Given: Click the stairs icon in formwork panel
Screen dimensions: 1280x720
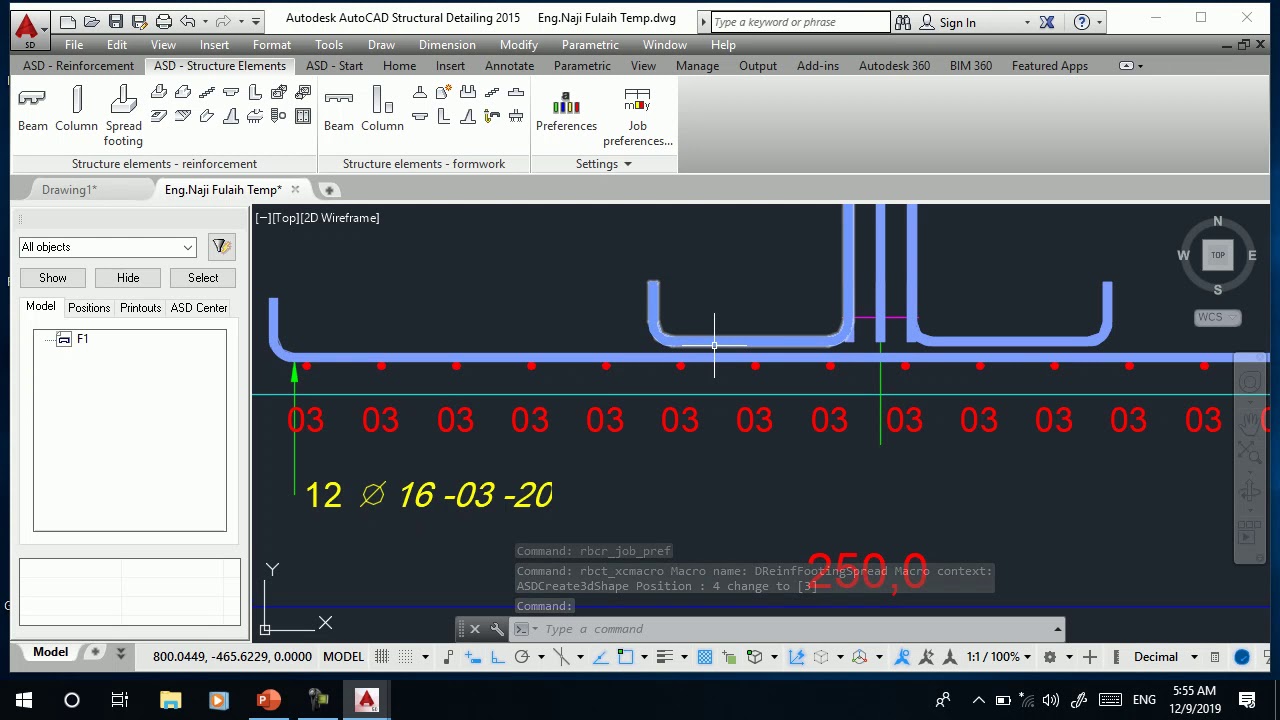Looking at the screenshot, I should point(492,92).
